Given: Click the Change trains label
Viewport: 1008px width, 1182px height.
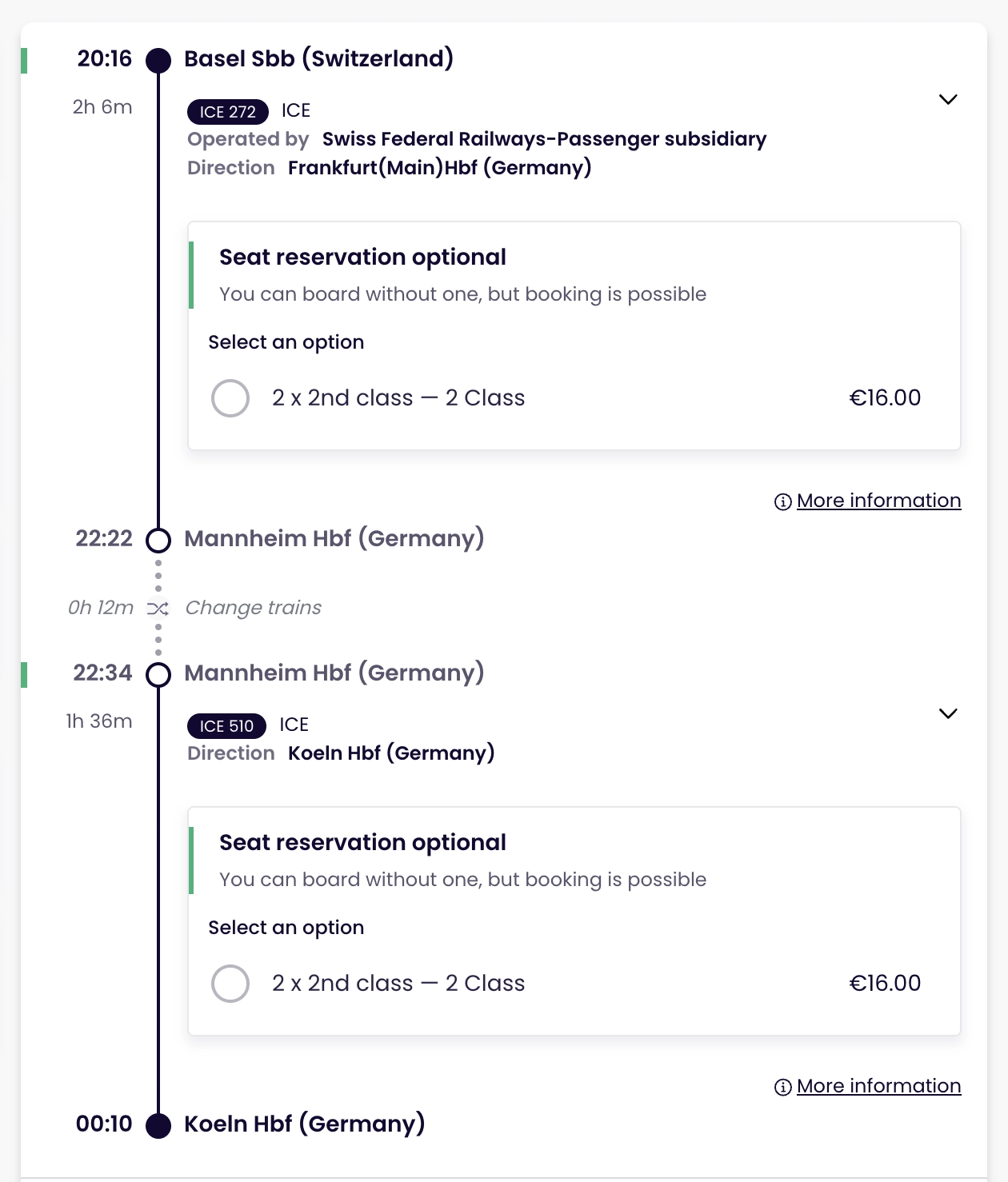Looking at the screenshot, I should pos(253,608).
